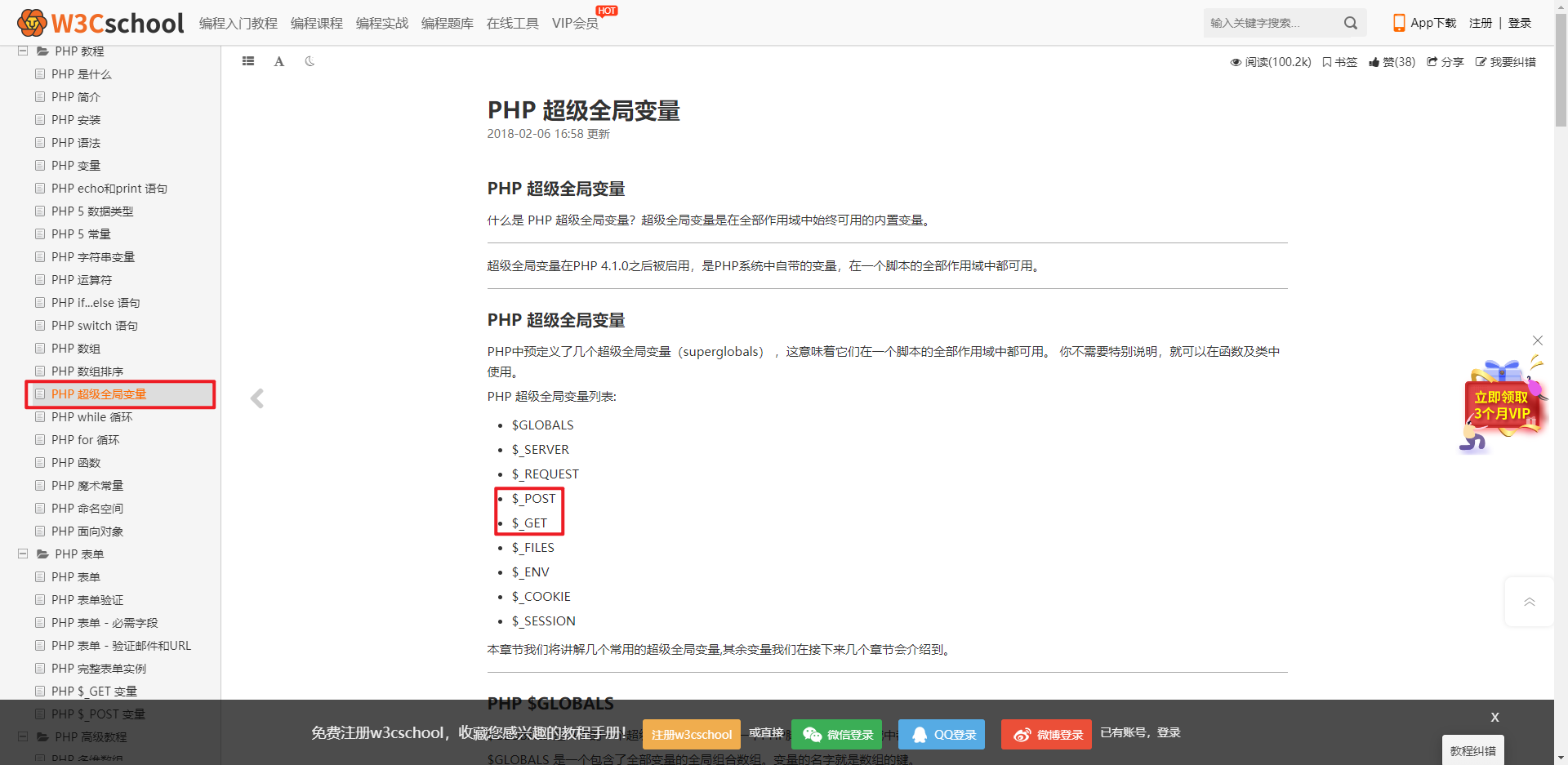
Task: Change font size with the A icon
Action: 279,61
